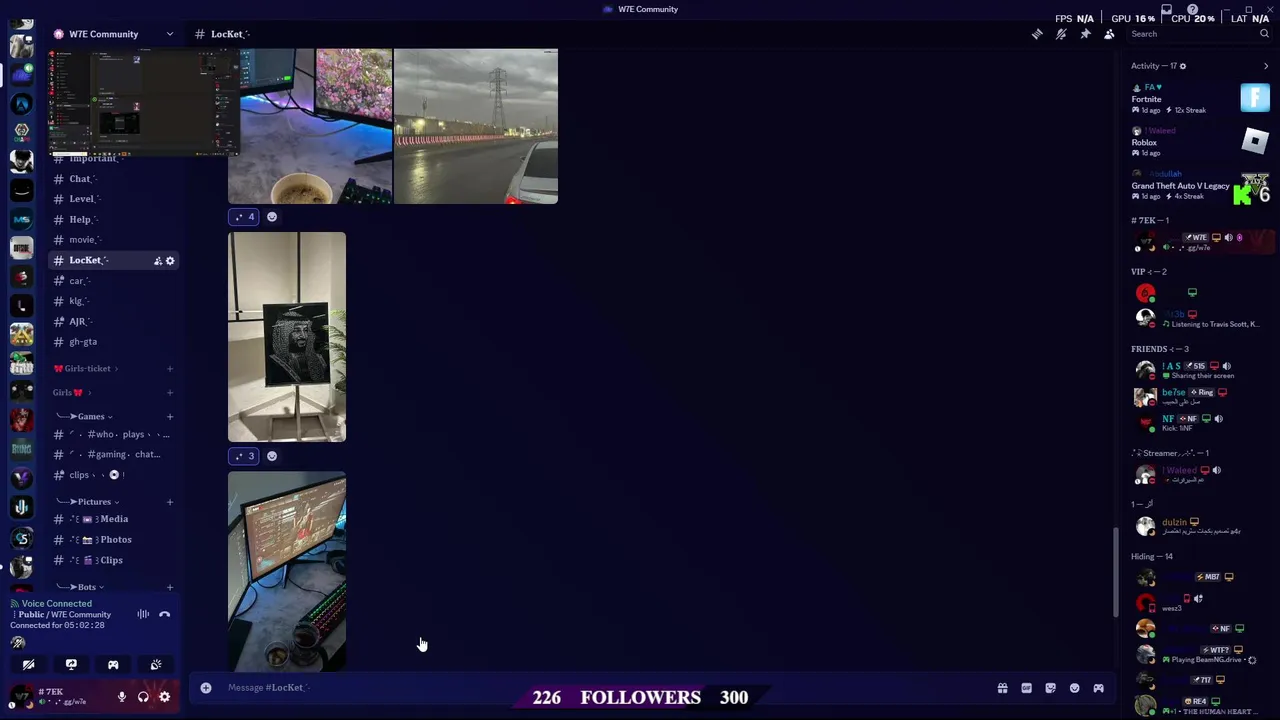The width and height of the screenshot is (1280, 720).
Task: Open Activity settings gear icon
Action: [1183, 66]
